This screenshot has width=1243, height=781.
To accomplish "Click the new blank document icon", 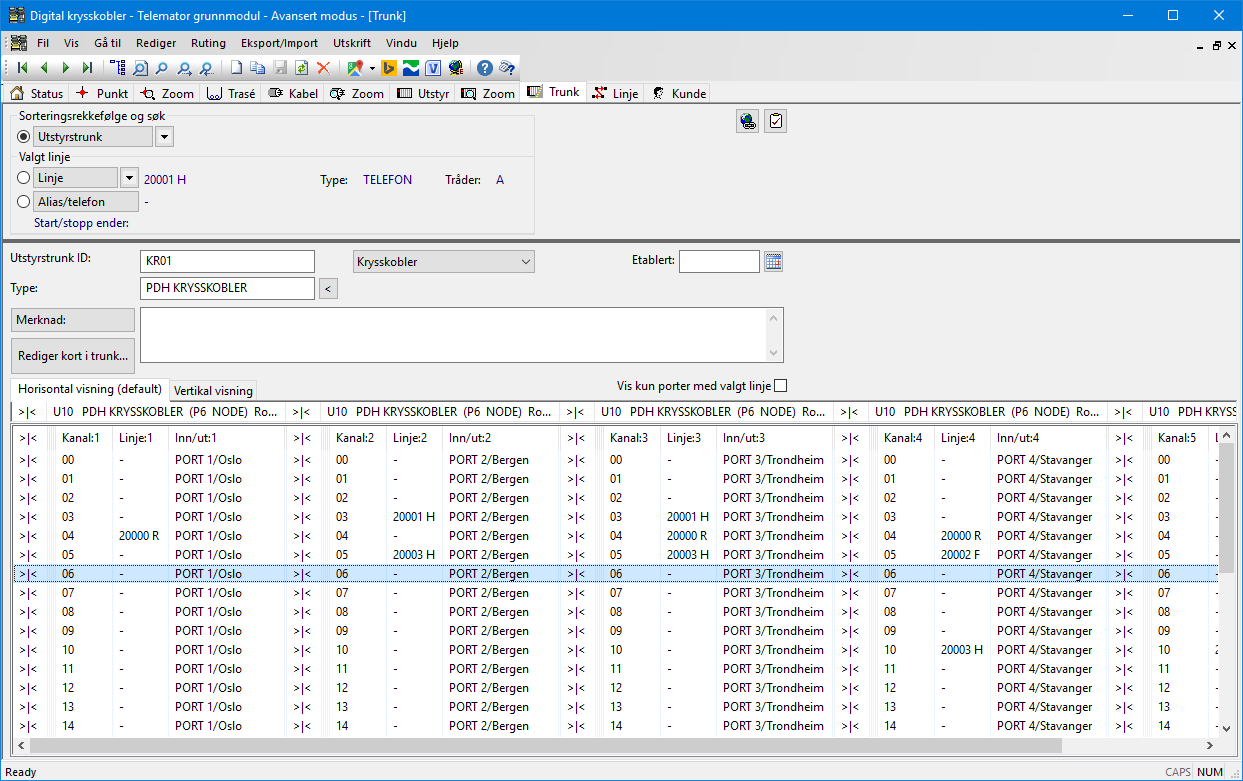I will pos(237,68).
